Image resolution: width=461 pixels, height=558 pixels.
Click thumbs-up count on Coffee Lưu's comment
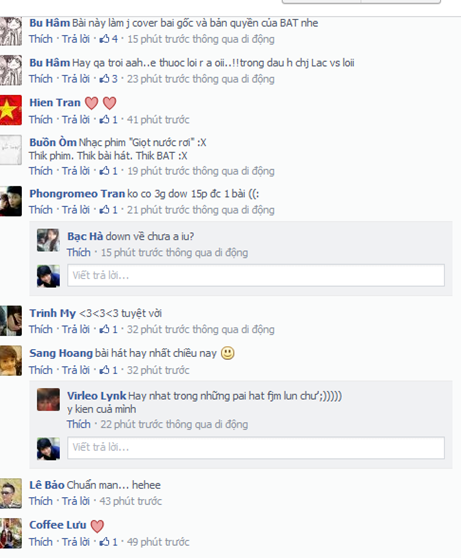pos(108,542)
